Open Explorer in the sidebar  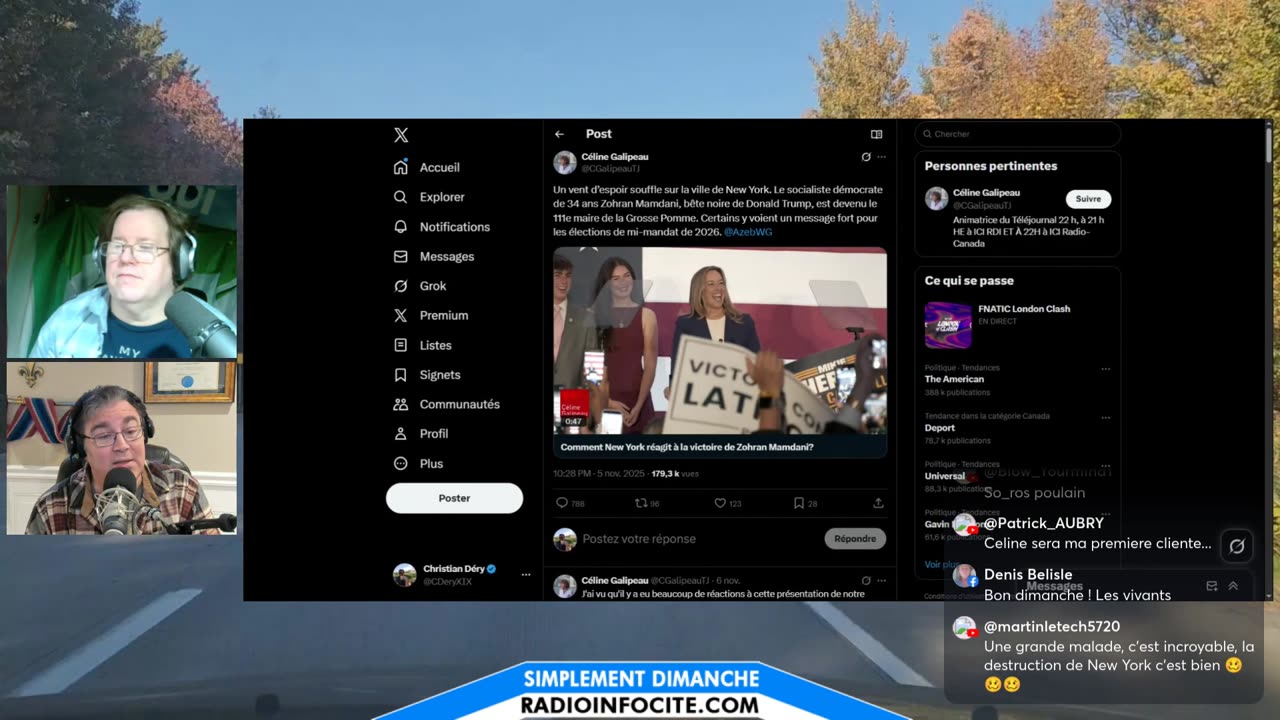(429, 197)
